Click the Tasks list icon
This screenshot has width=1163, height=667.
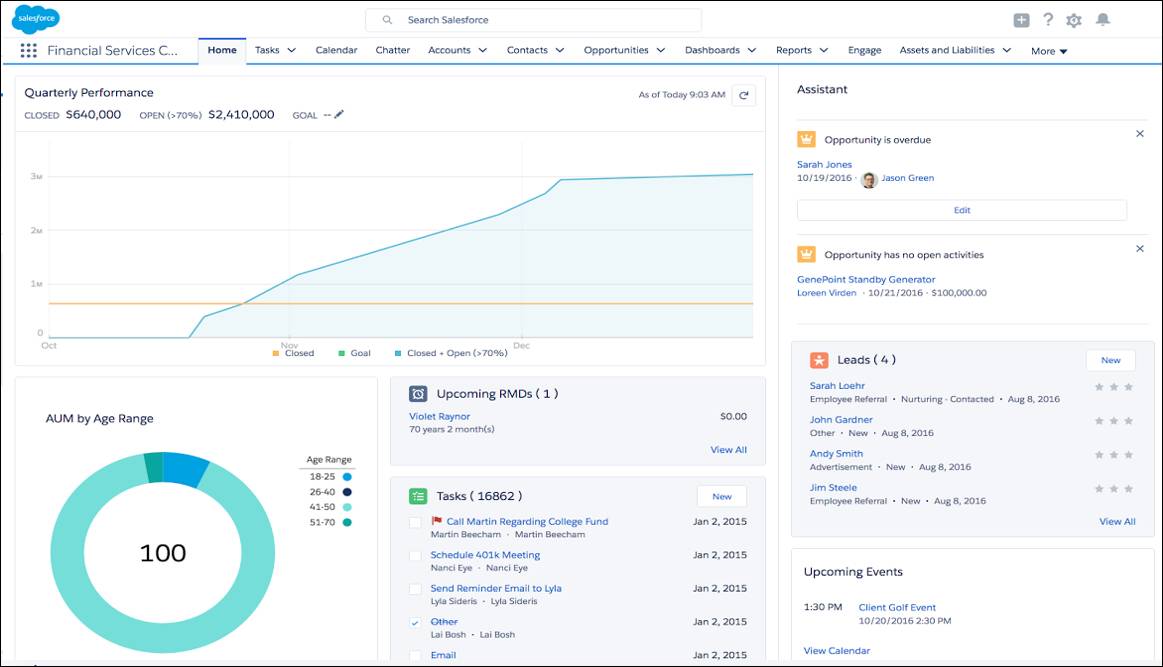[418, 496]
